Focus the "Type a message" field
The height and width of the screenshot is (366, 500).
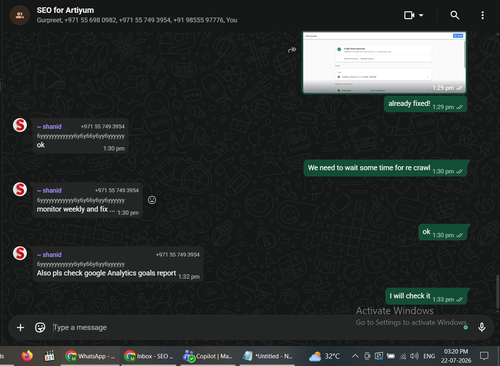pyautogui.click(x=257, y=328)
